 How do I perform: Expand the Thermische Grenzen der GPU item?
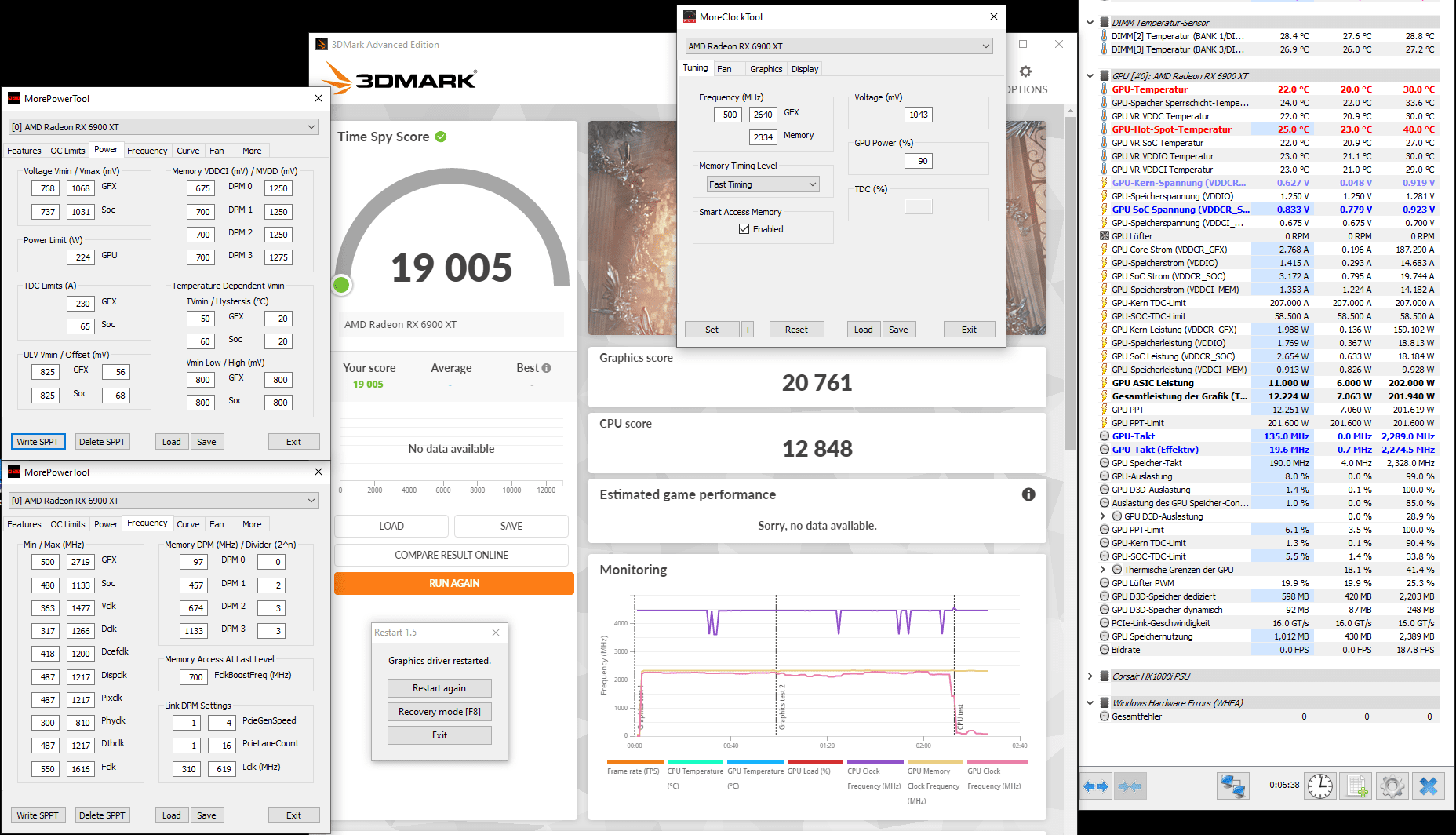(x=1103, y=570)
